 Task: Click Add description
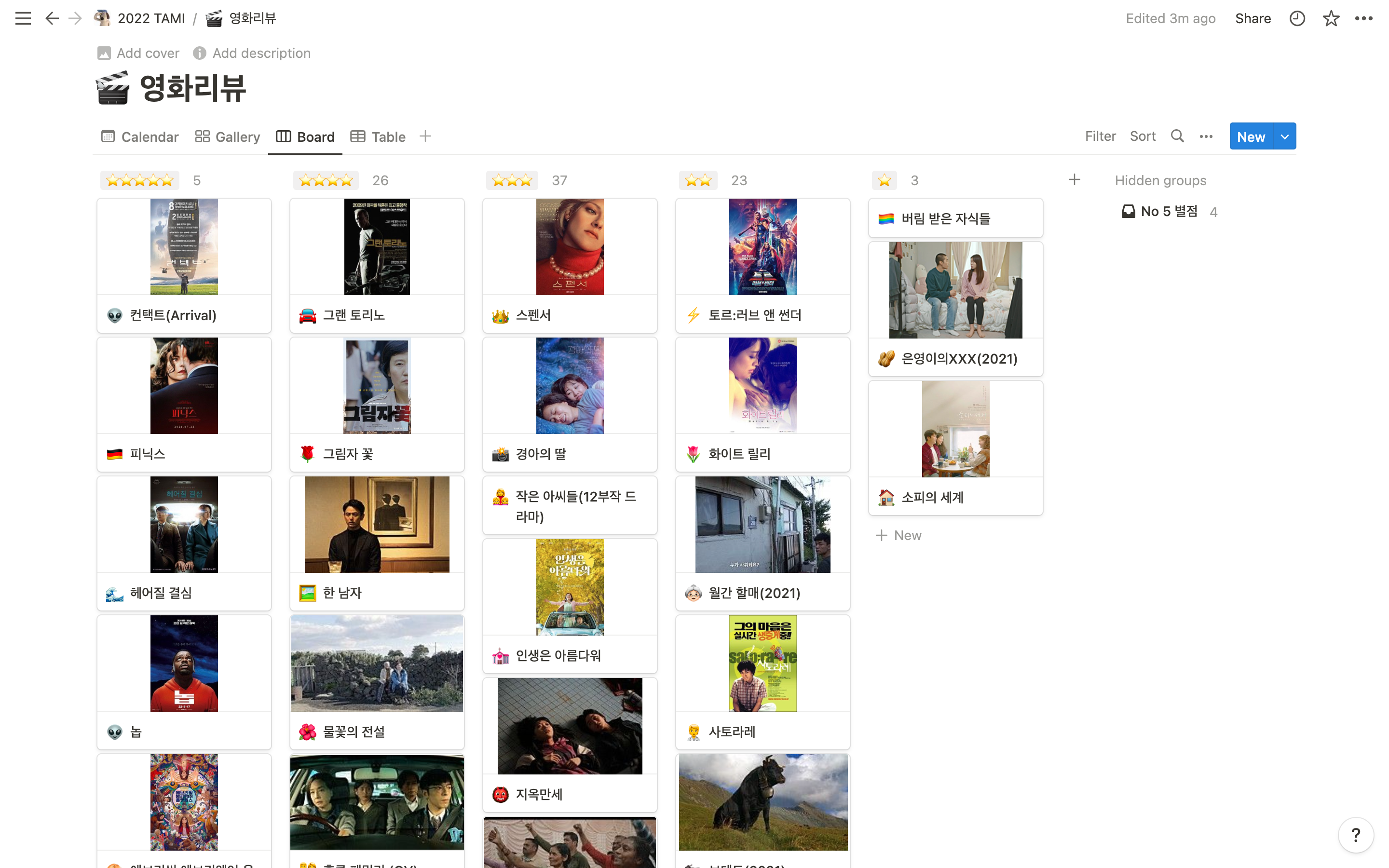[252, 53]
